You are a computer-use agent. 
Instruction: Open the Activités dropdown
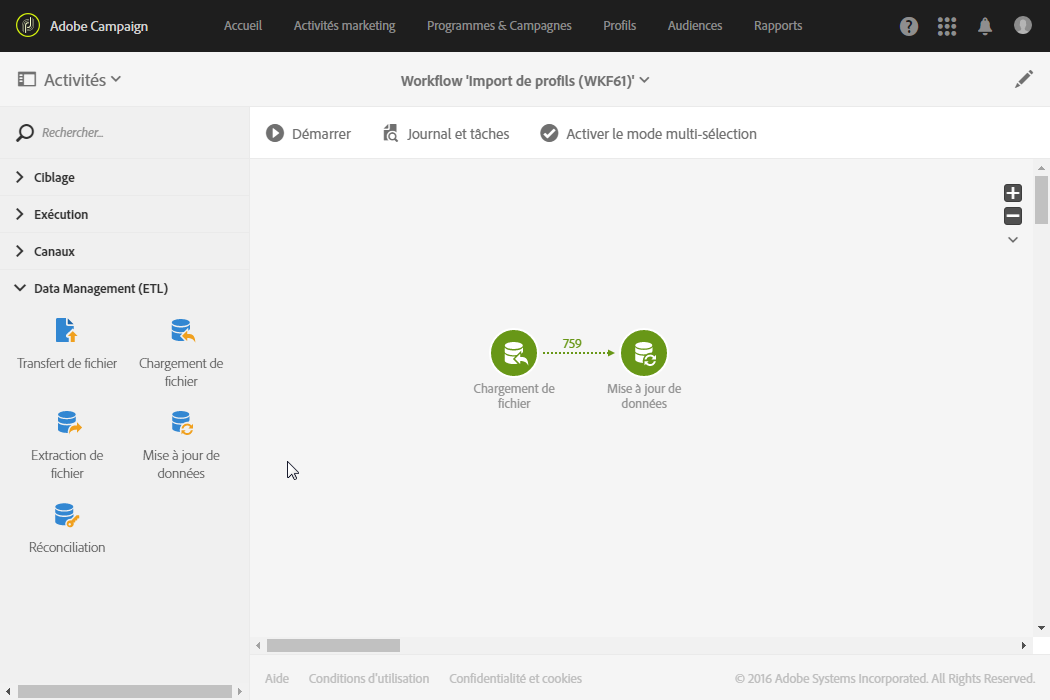82,80
